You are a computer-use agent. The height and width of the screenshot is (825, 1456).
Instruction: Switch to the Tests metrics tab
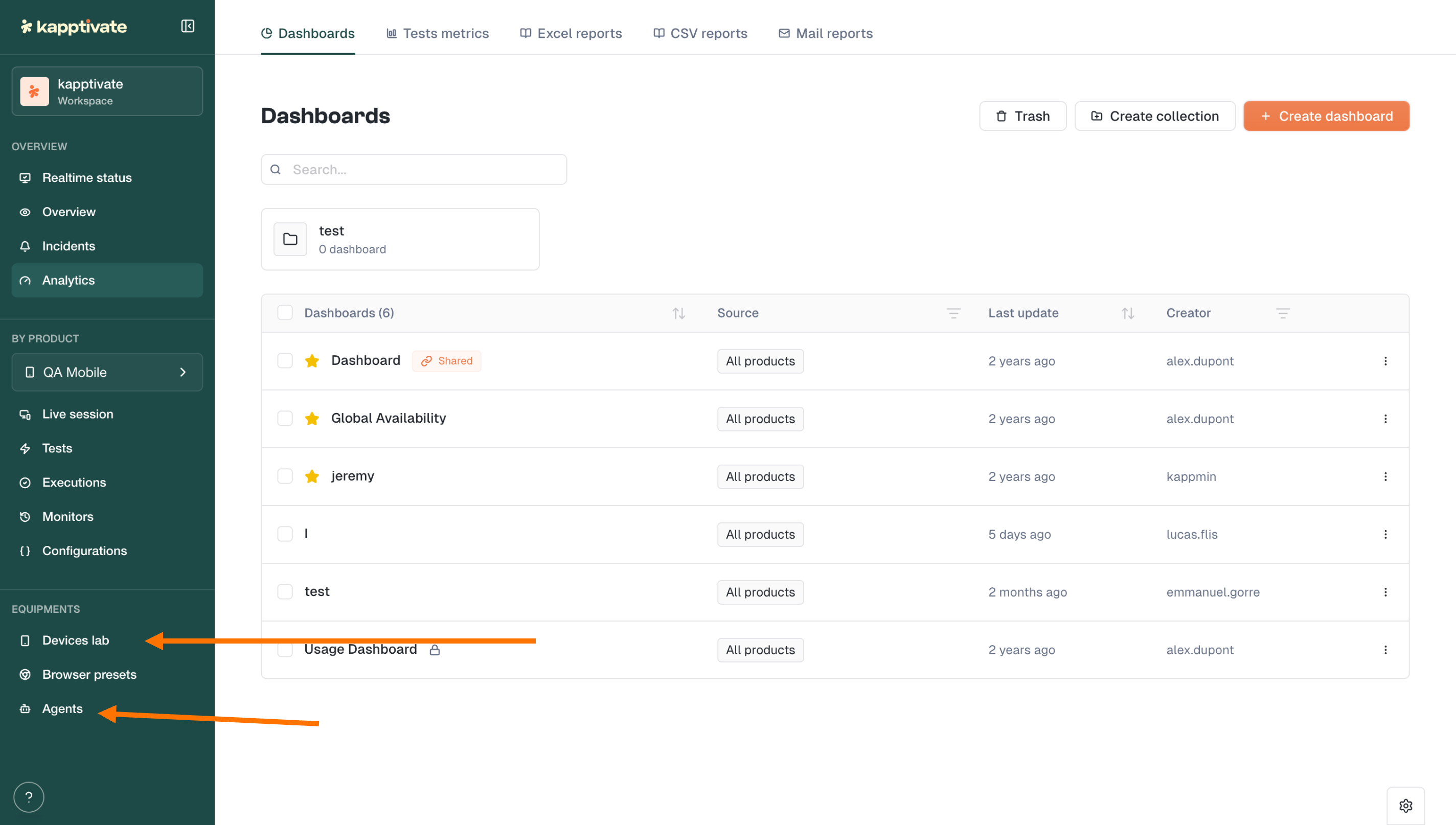tap(438, 33)
